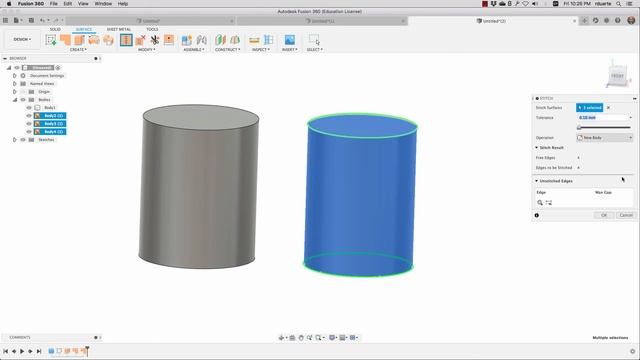640x360 pixels.
Task: Toggle visibility eye of Body4
Action: coord(29,131)
